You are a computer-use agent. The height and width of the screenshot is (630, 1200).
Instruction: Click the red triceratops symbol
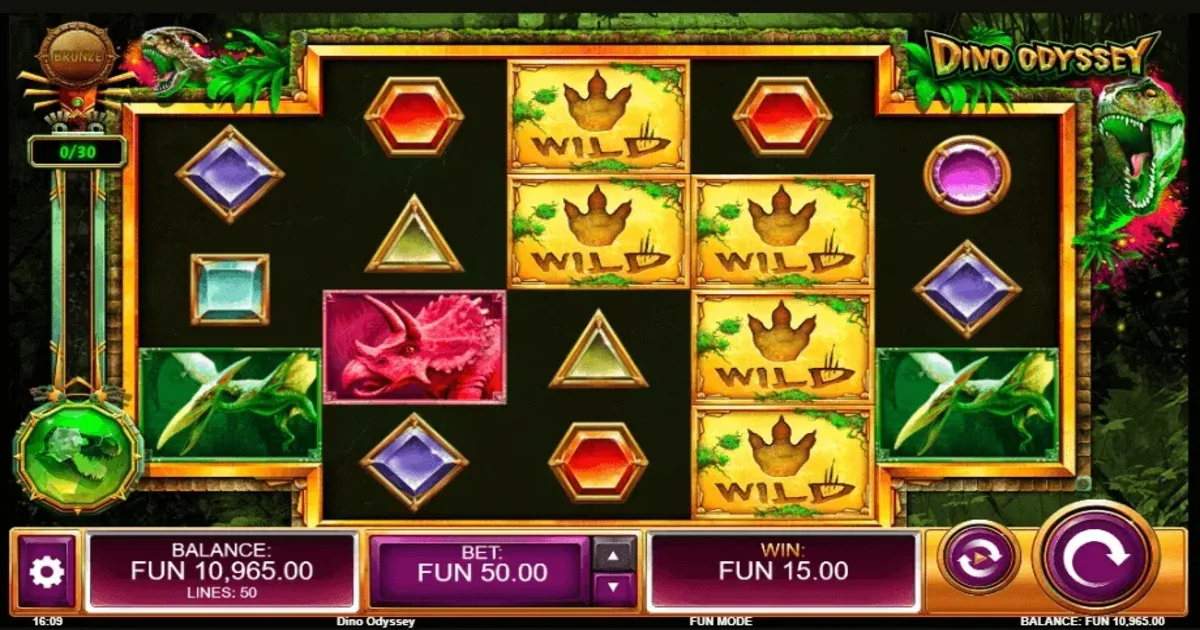point(414,346)
